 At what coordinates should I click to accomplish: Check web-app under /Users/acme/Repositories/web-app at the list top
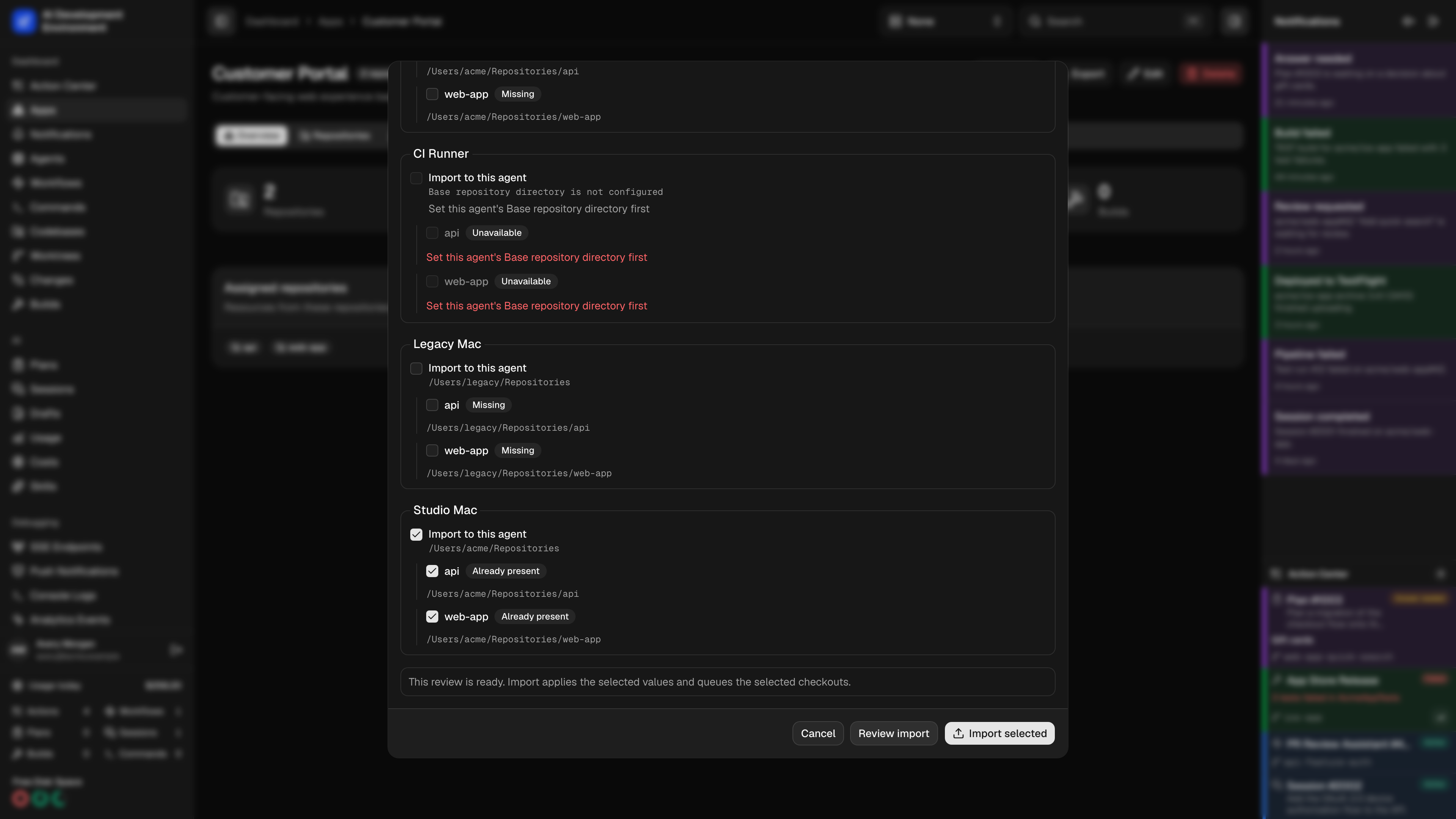click(x=432, y=94)
